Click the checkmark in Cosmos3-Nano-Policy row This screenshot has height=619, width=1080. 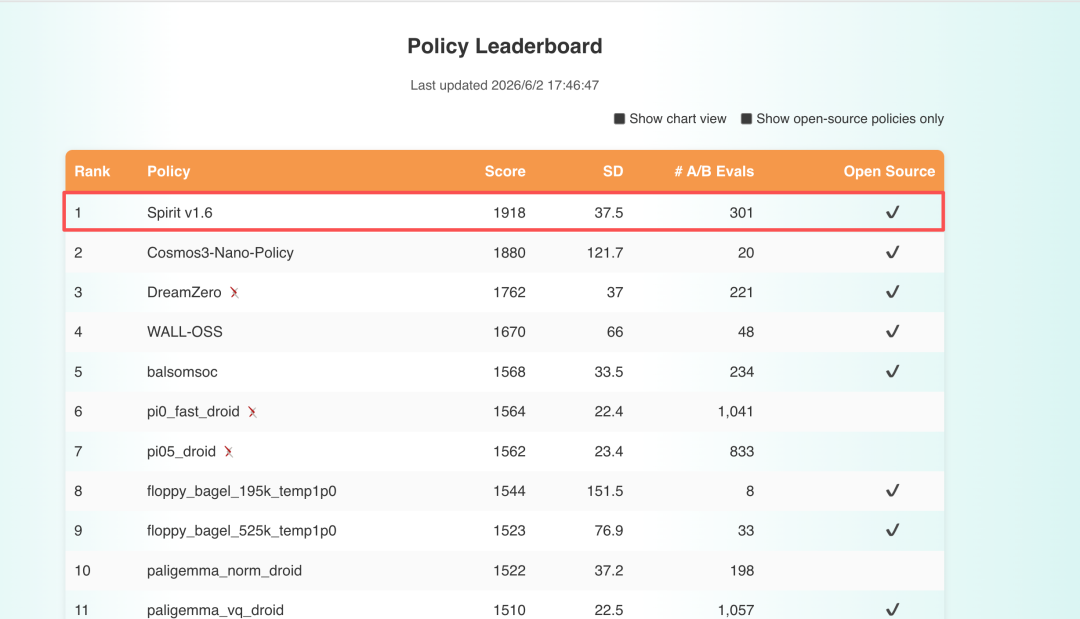click(893, 252)
